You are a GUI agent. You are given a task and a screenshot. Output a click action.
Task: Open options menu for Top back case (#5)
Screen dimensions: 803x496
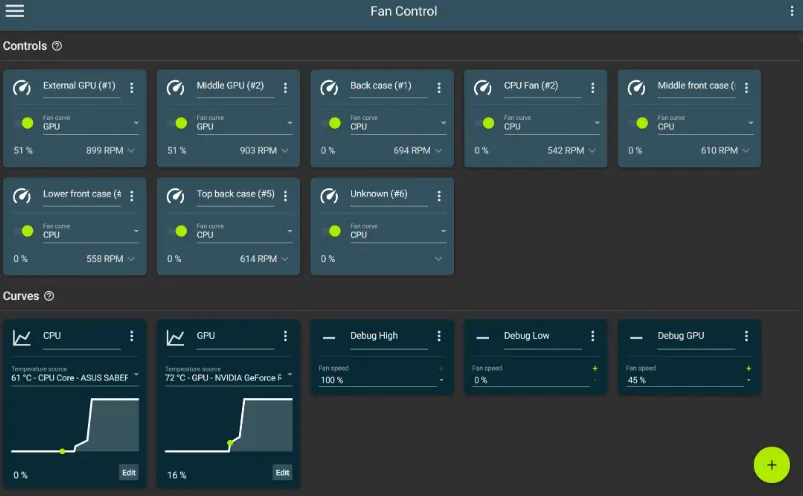[285, 196]
